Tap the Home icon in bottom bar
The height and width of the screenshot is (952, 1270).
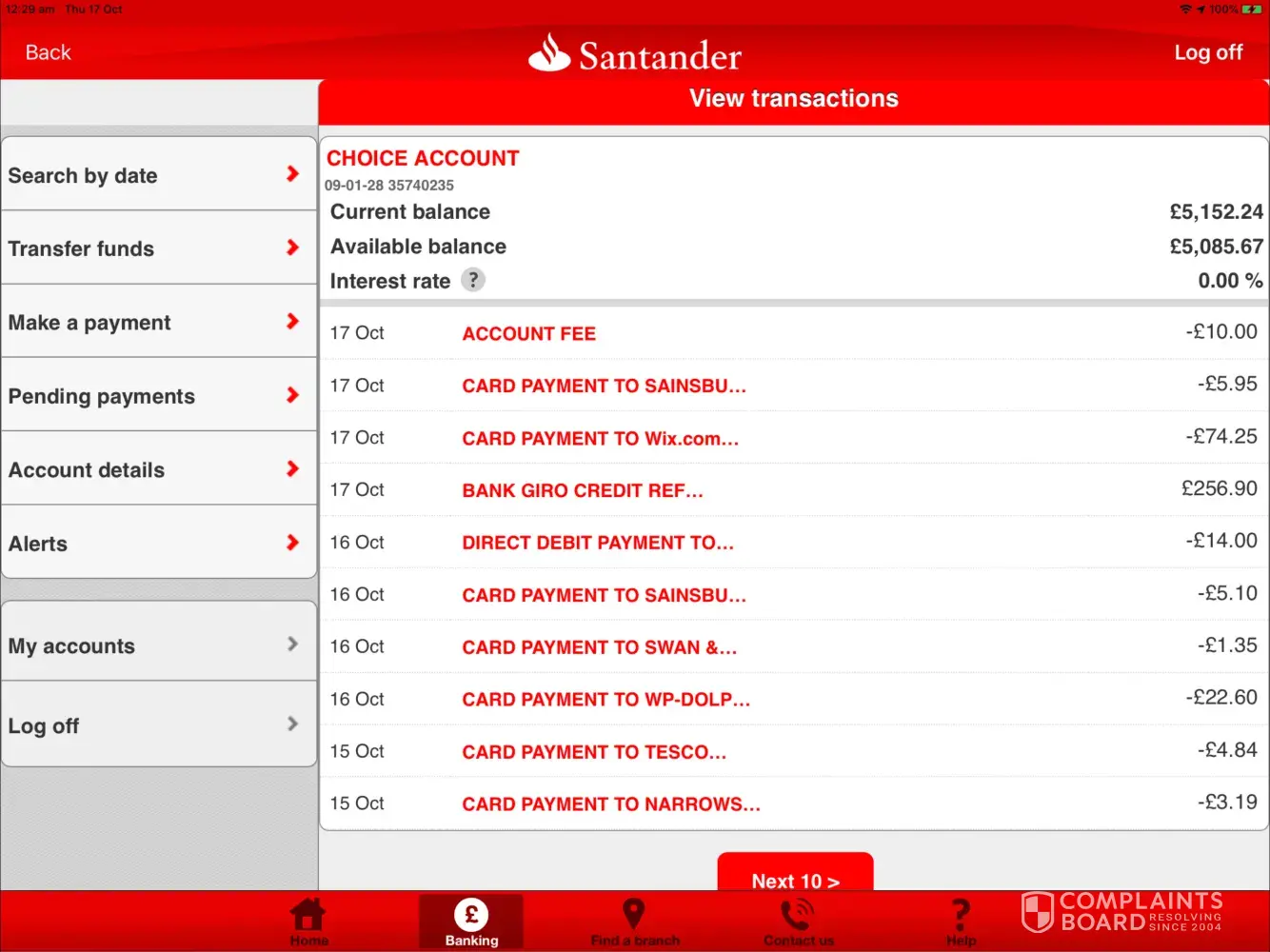click(x=308, y=915)
